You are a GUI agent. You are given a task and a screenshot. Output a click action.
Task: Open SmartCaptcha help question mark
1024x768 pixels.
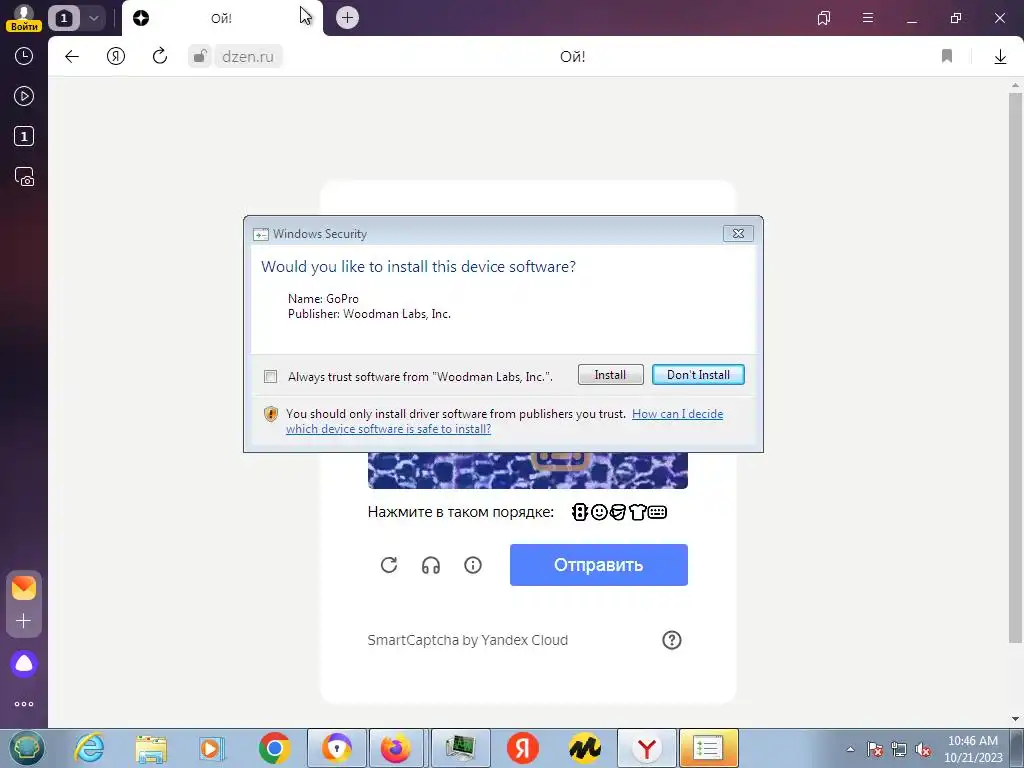tap(672, 640)
